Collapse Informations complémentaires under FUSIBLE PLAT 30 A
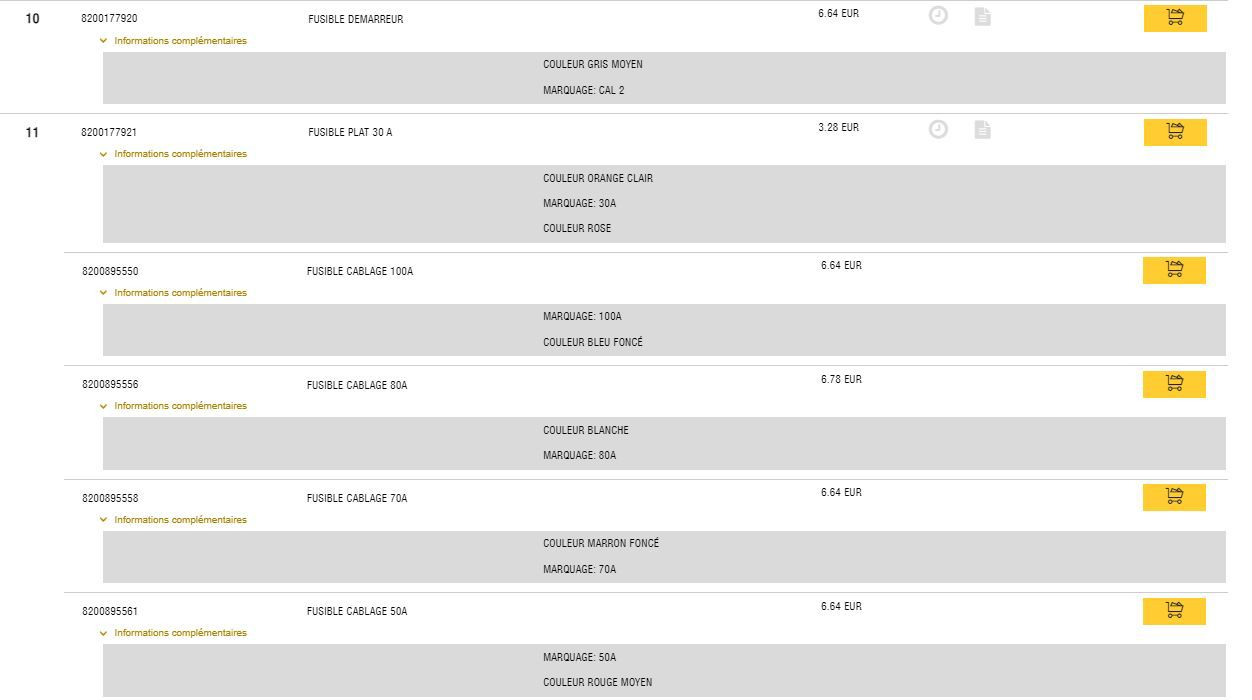 (173, 154)
